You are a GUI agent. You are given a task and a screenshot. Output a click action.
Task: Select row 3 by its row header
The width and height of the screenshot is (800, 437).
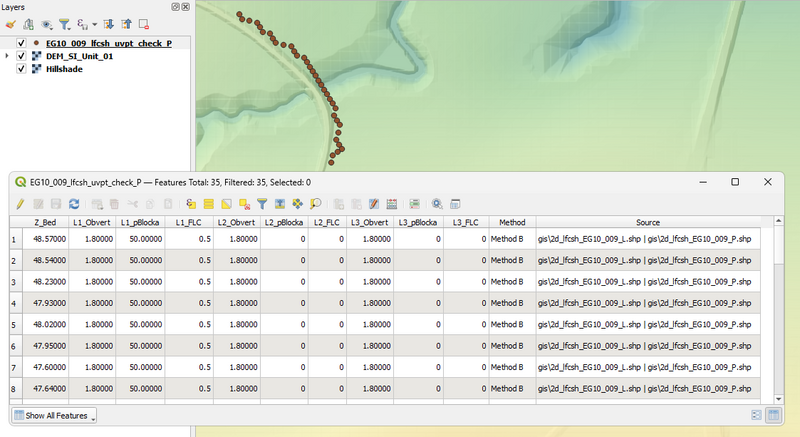[14, 282]
